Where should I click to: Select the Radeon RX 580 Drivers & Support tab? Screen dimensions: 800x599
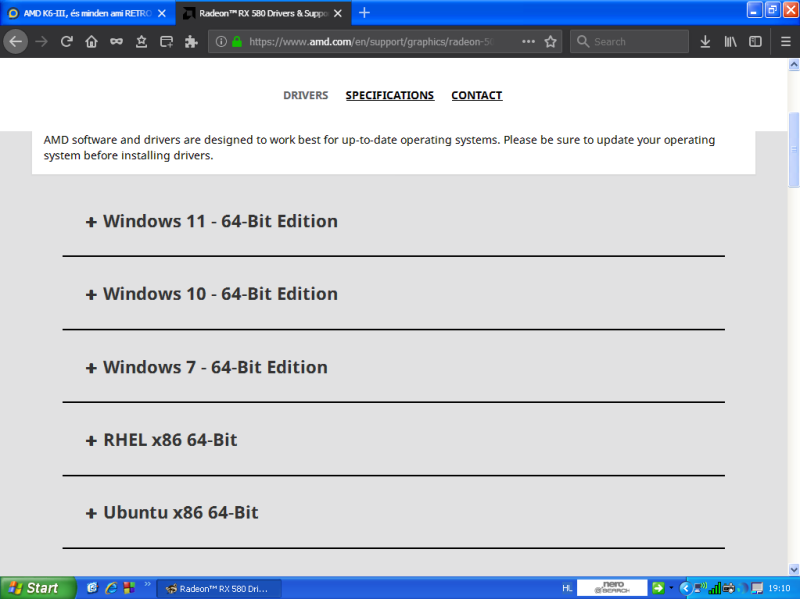click(263, 13)
